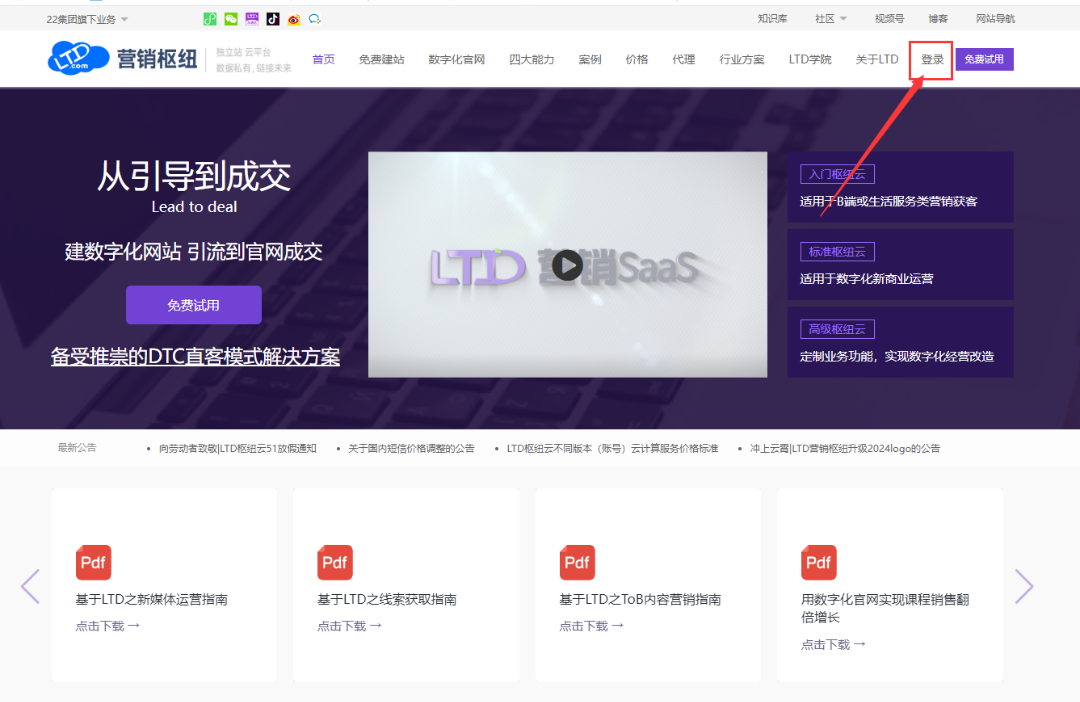Screen dimensions: 1080x702
Task: Click the 最新公告 label
Action: pos(77,448)
